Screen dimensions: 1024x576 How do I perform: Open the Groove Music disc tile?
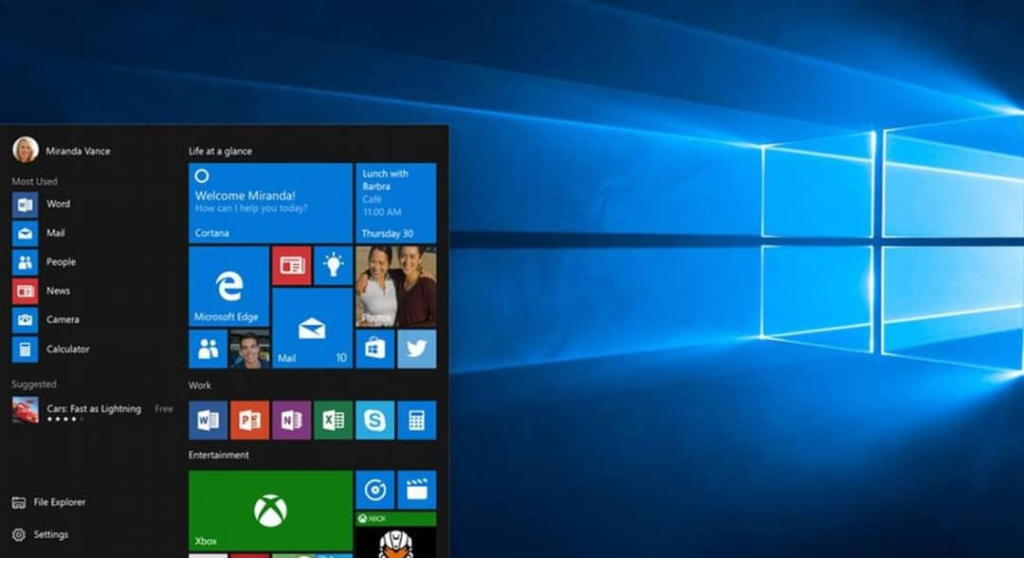tap(375, 490)
